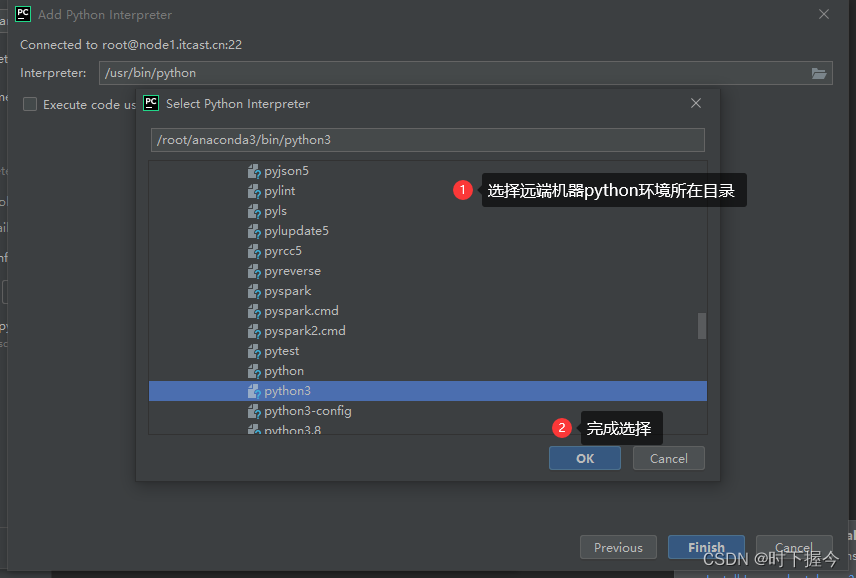Click the pyrcc5 file icon
Screen dimensions: 856x578
(254, 252)
